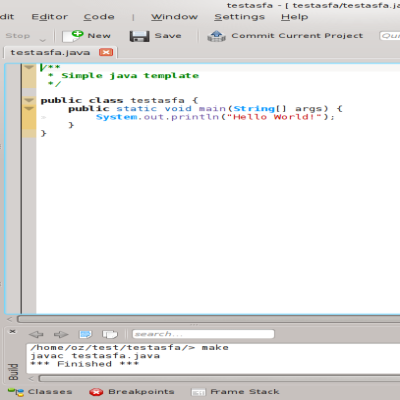Click the editor scroll-left arrow

tap(10, 319)
